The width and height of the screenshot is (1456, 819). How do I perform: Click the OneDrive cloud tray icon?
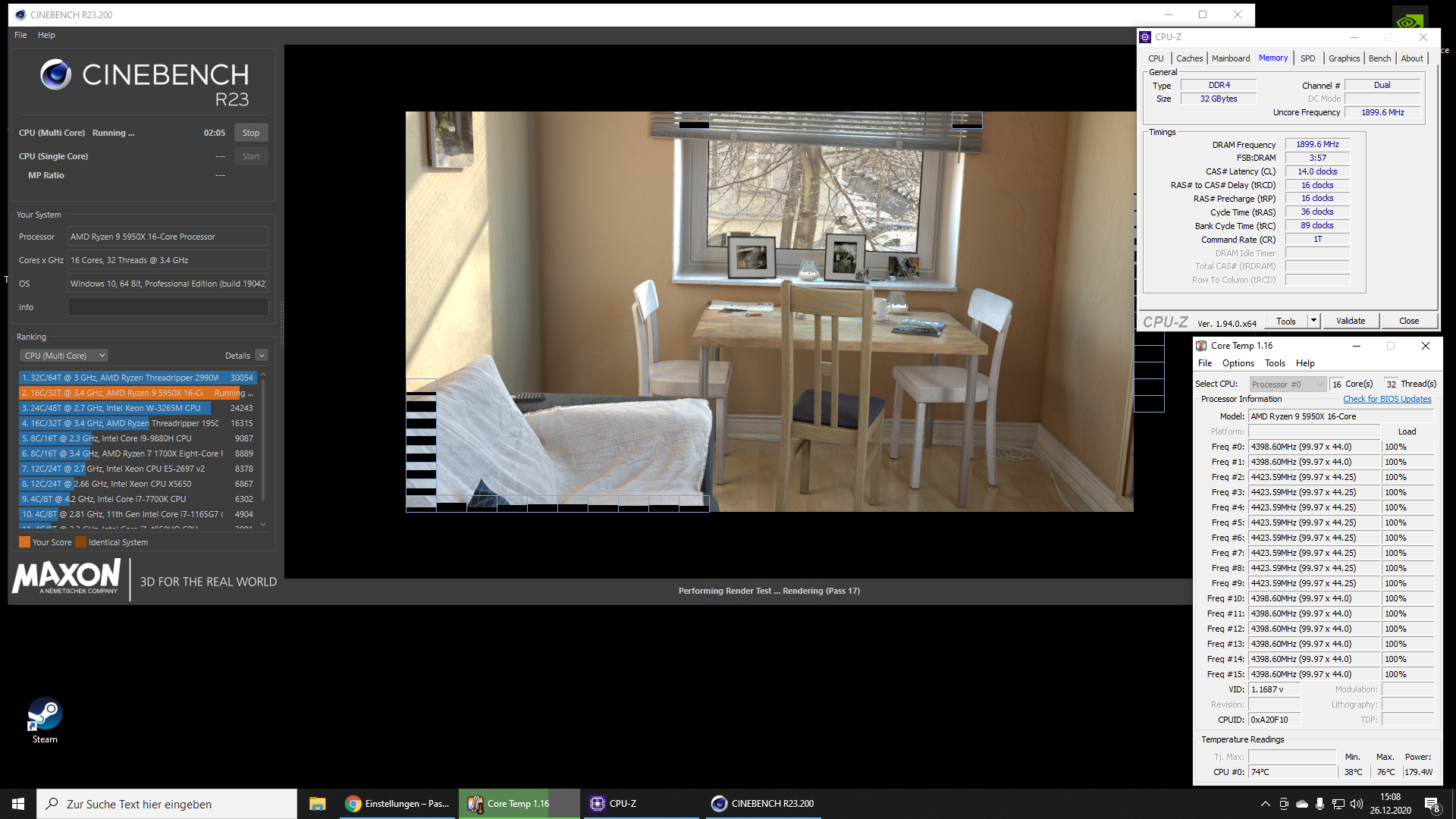coord(1302,804)
